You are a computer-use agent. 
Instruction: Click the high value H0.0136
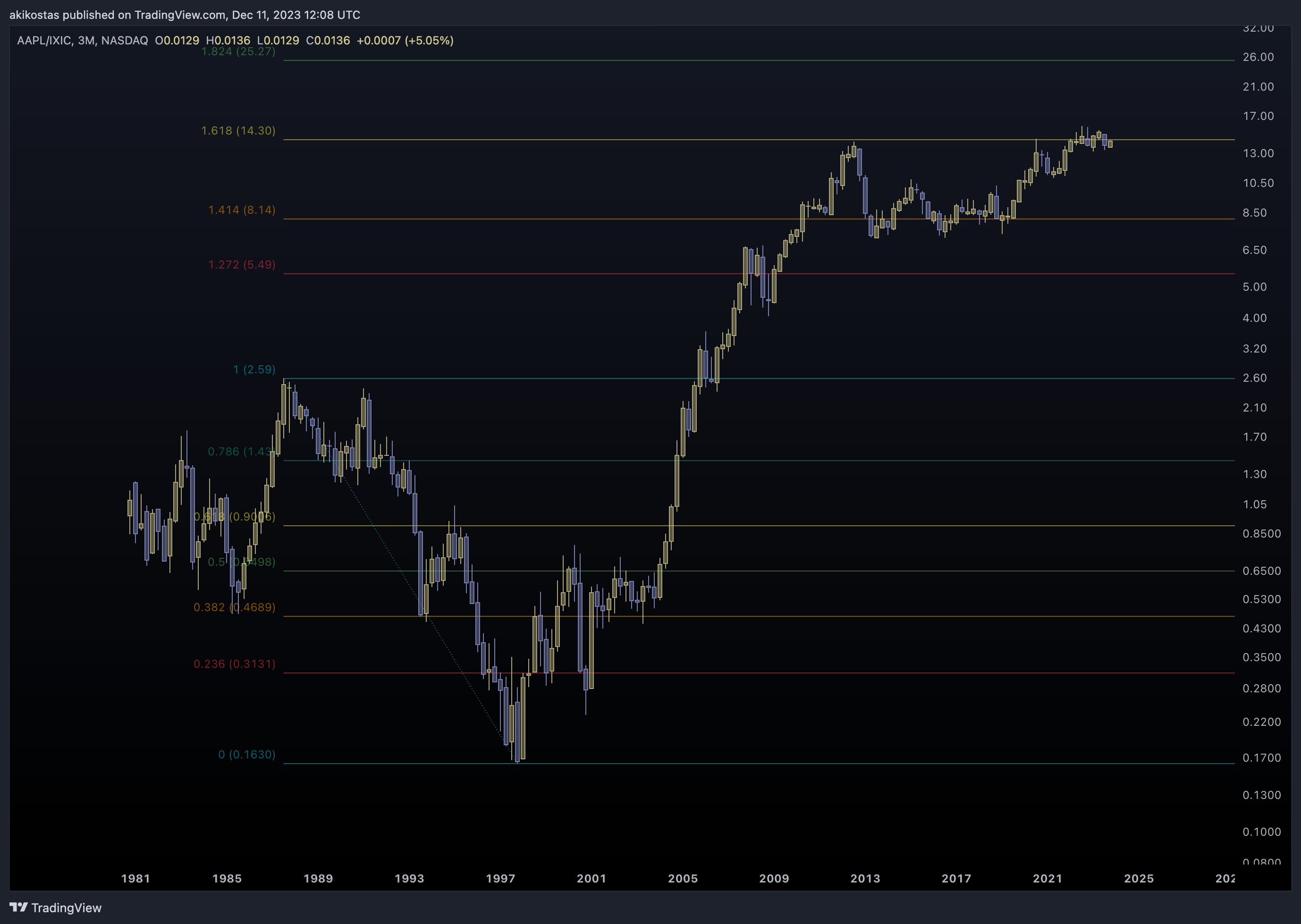click(x=228, y=41)
